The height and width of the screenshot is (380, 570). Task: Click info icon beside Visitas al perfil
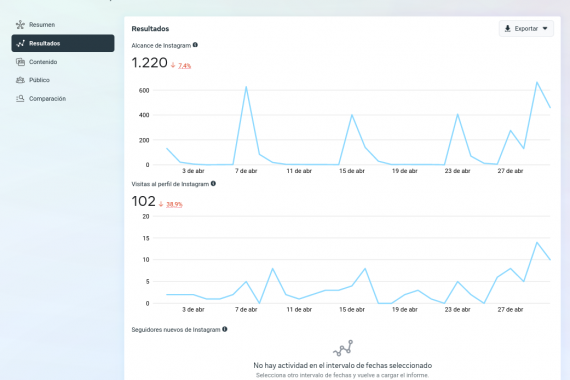213,184
